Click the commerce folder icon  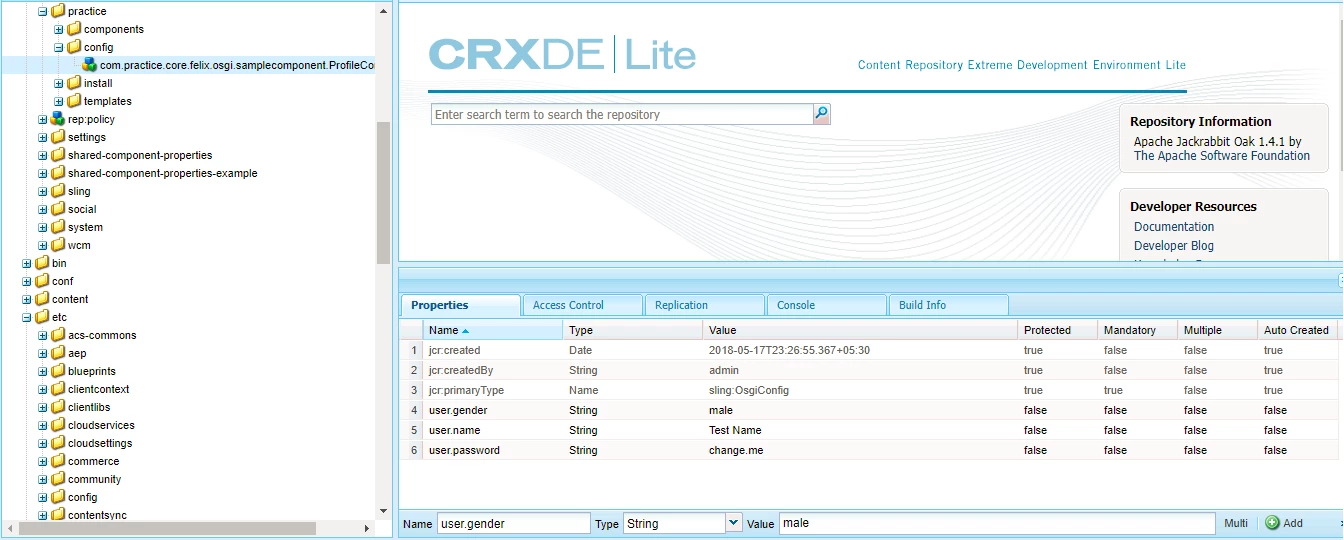coord(58,461)
